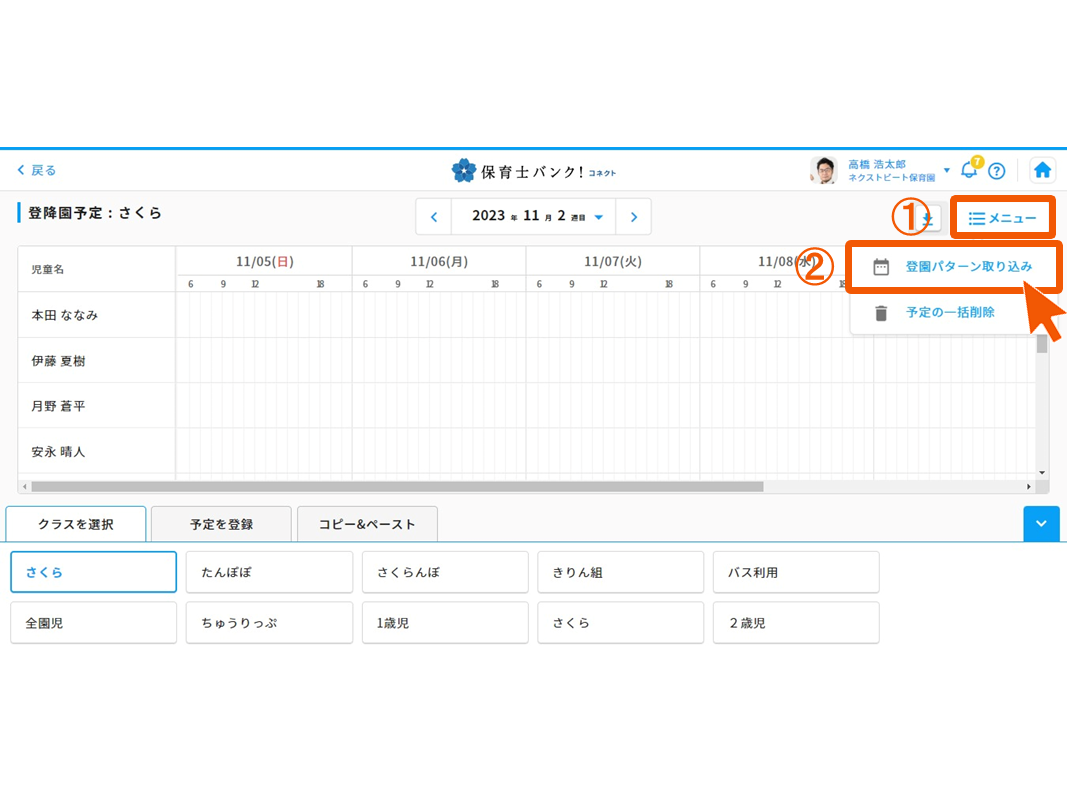
Task: Switch to 予定を登録 tab
Action: [x=221, y=524]
